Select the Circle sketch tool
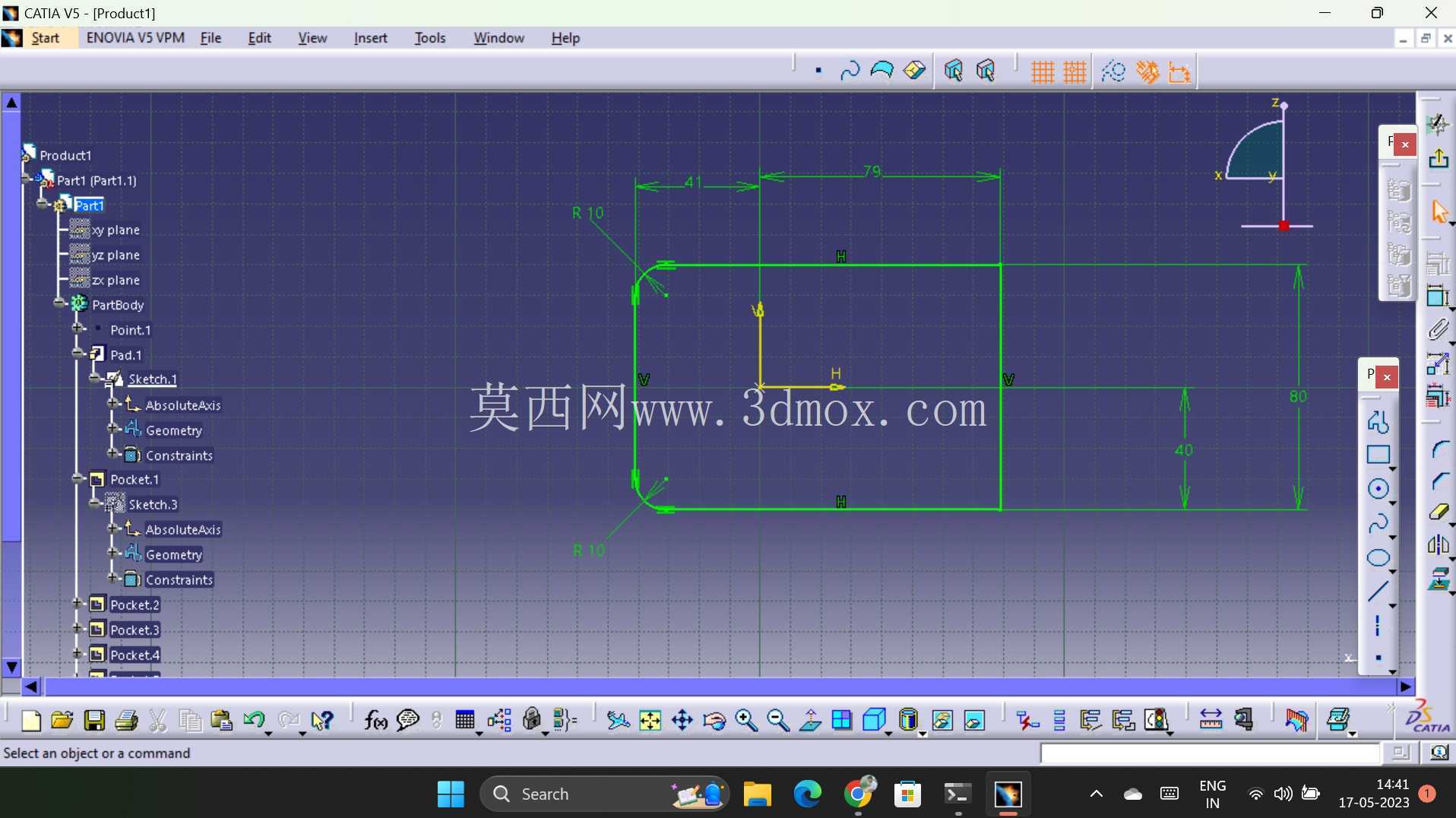 (x=1378, y=489)
